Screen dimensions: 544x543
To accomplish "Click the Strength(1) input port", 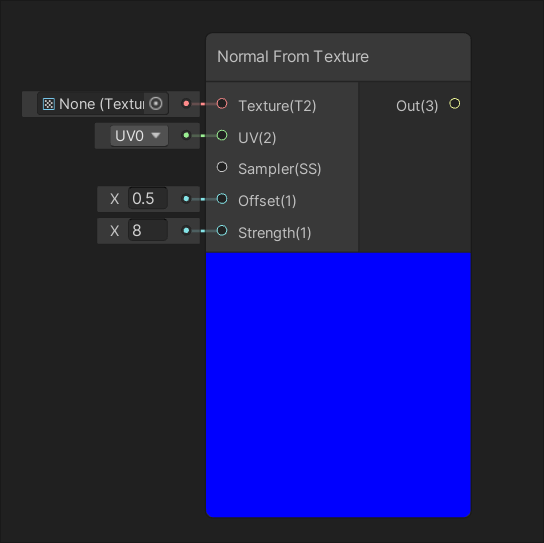I will 222,230.
